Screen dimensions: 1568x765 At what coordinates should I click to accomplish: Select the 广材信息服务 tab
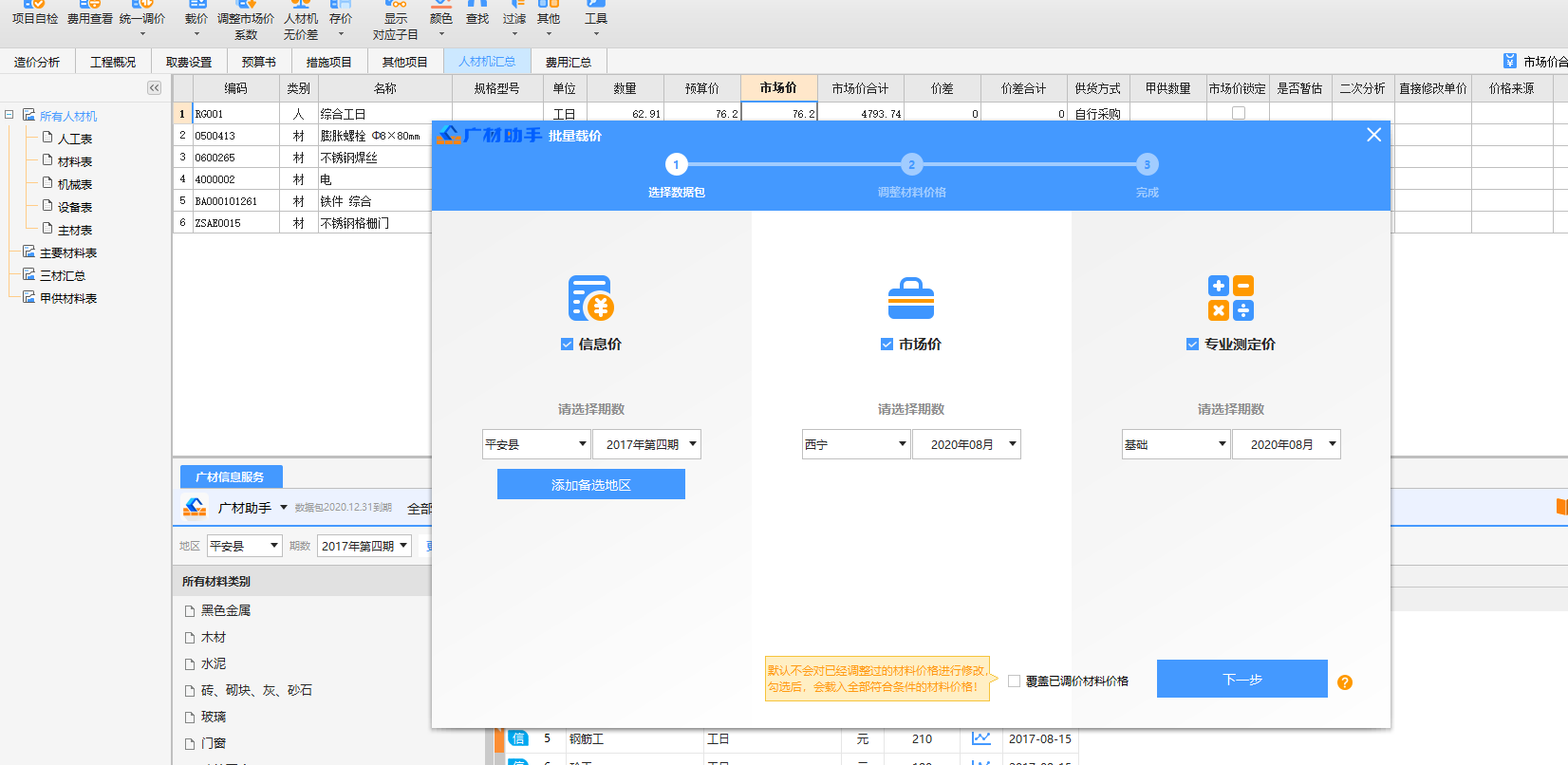click(x=231, y=476)
